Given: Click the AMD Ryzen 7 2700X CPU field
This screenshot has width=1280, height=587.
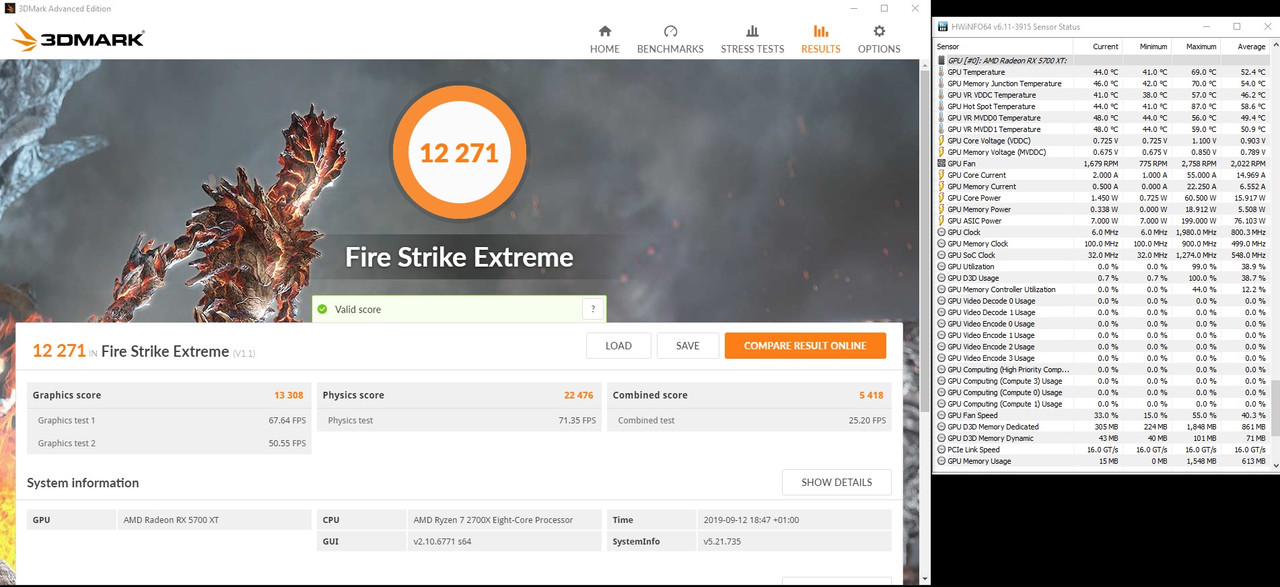Looking at the screenshot, I should click(x=504, y=520).
